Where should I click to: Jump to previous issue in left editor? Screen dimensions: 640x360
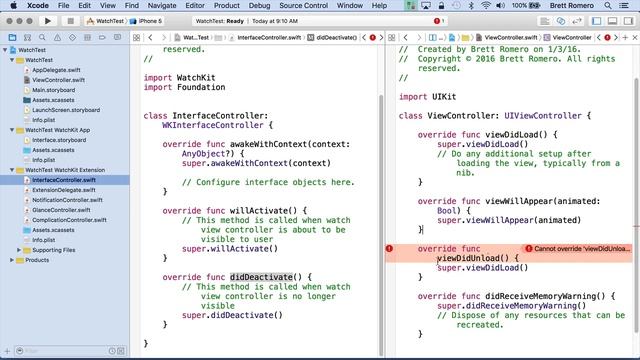tap(364, 38)
